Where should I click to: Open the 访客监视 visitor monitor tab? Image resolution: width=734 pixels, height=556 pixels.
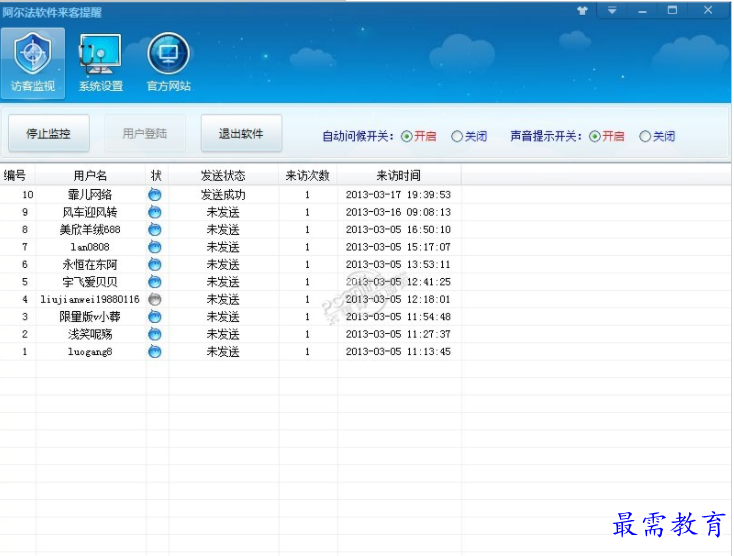[33, 63]
